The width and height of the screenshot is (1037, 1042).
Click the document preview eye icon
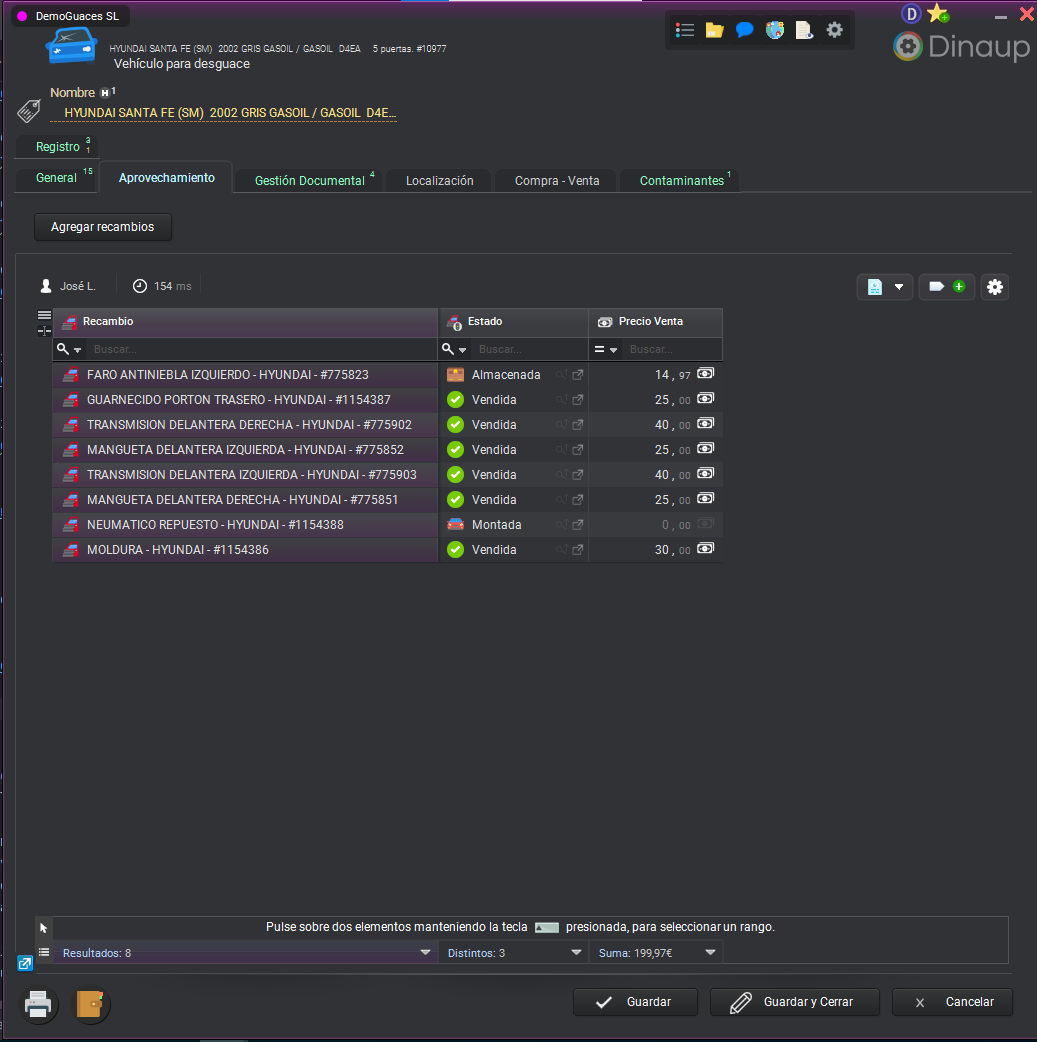coord(804,30)
